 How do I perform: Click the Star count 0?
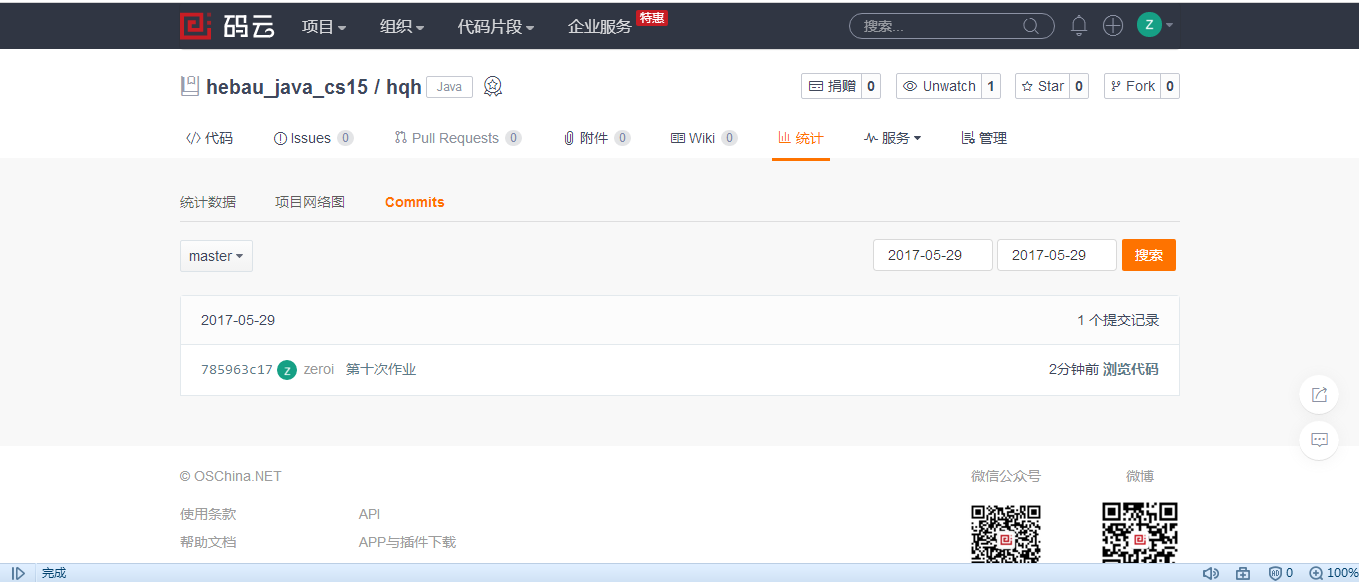pos(1079,86)
